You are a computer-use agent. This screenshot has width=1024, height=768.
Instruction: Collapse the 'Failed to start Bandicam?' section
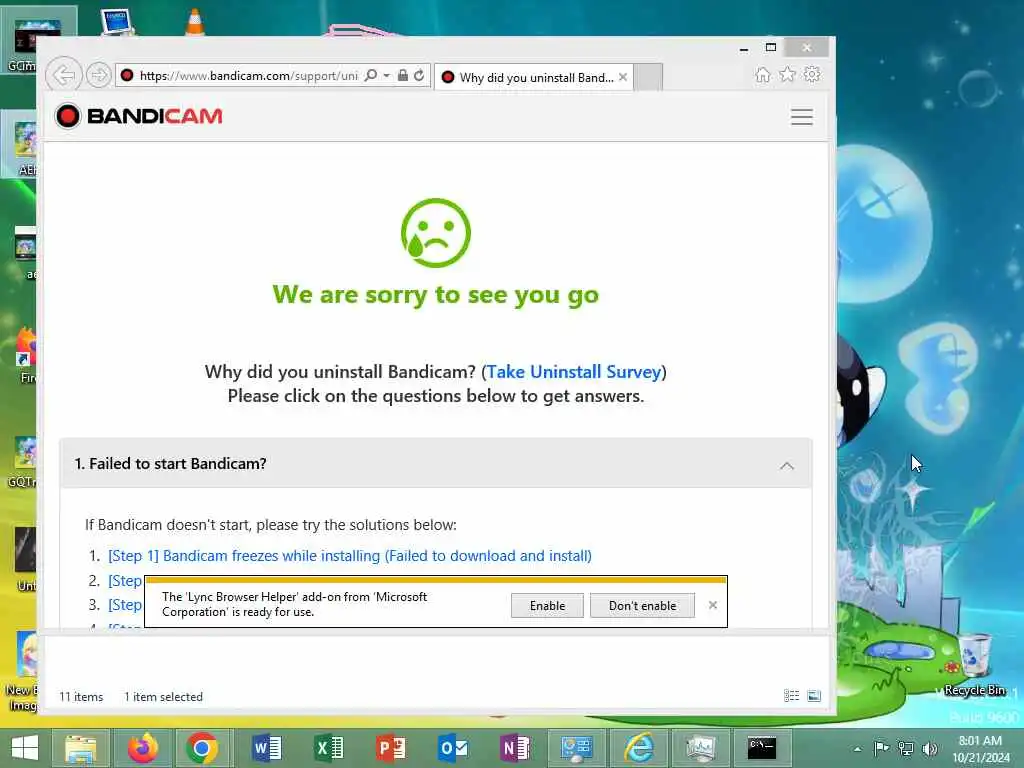pos(787,466)
